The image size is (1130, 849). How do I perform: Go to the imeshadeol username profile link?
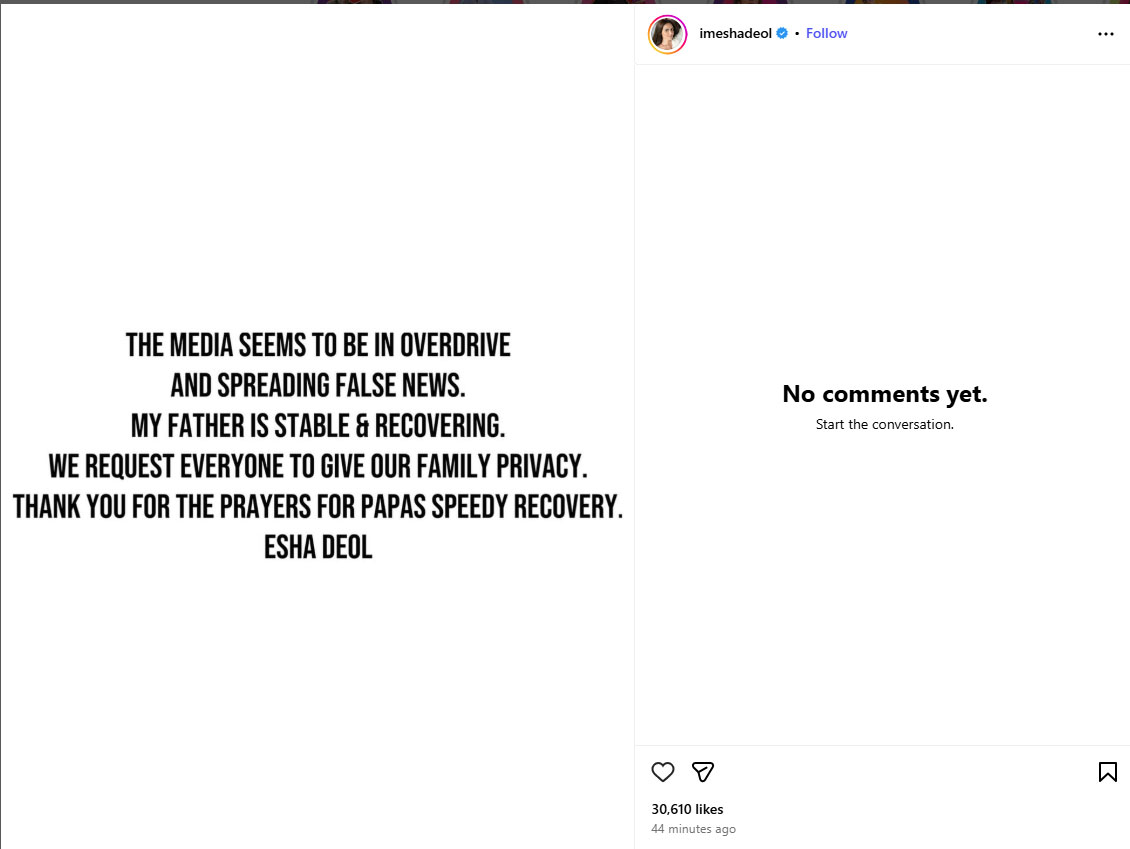(x=735, y=33)
